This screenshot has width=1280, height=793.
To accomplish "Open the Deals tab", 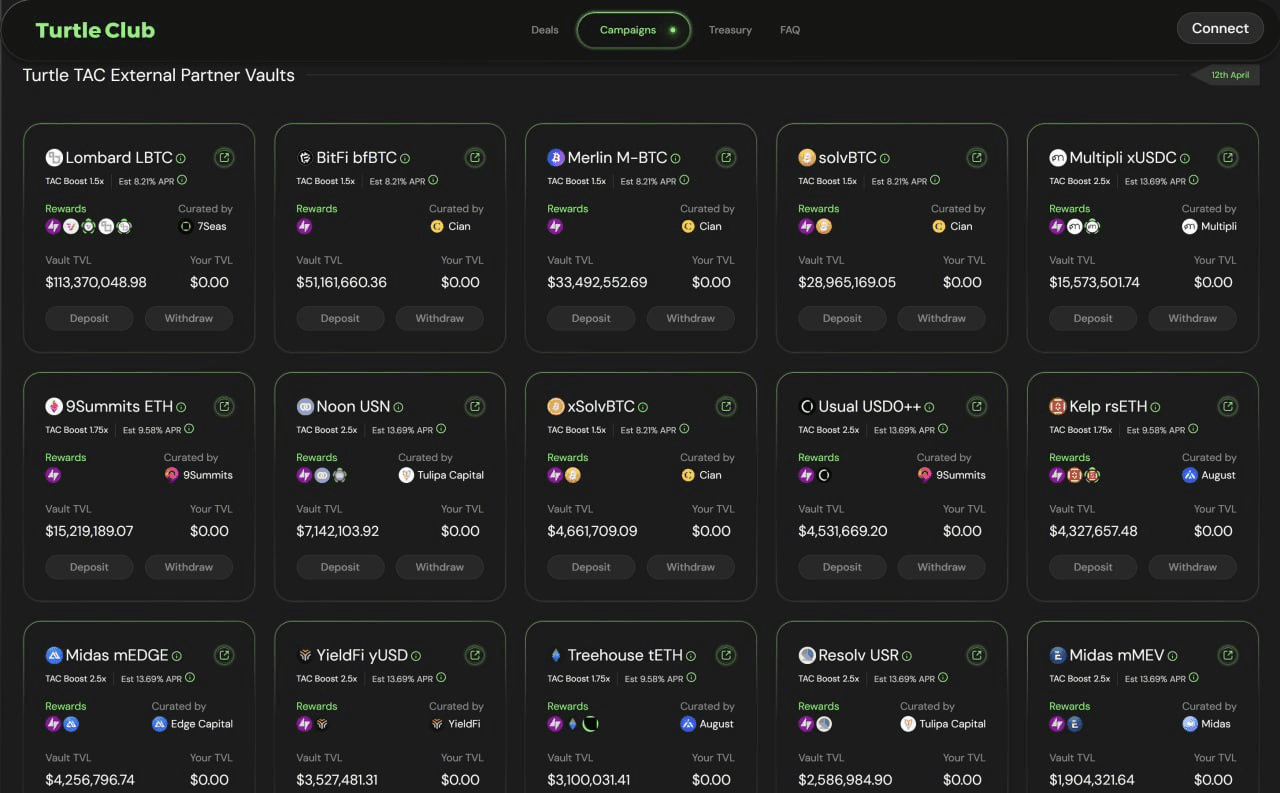I will (x=545, y=30).
